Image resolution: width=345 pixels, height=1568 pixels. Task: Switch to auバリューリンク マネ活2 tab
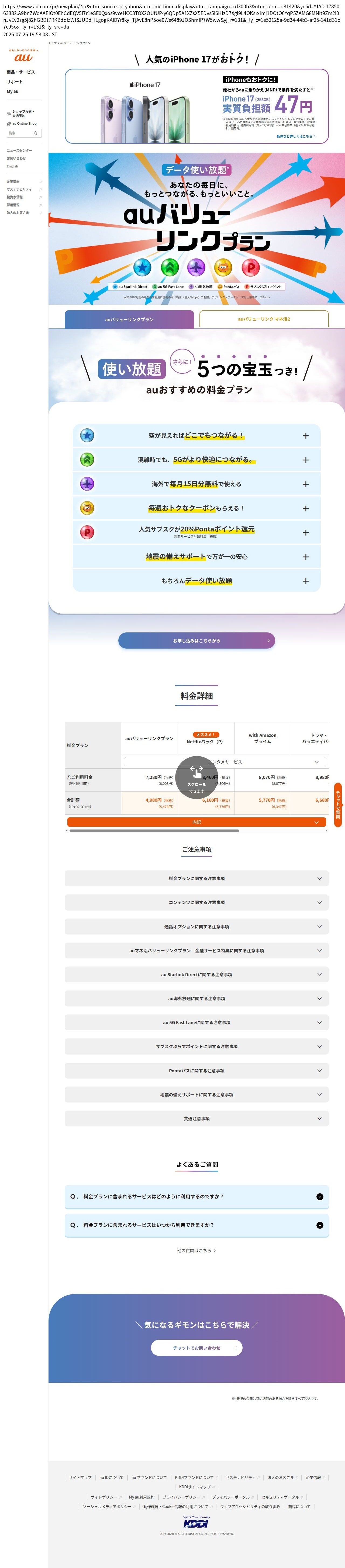pos(264,319)
